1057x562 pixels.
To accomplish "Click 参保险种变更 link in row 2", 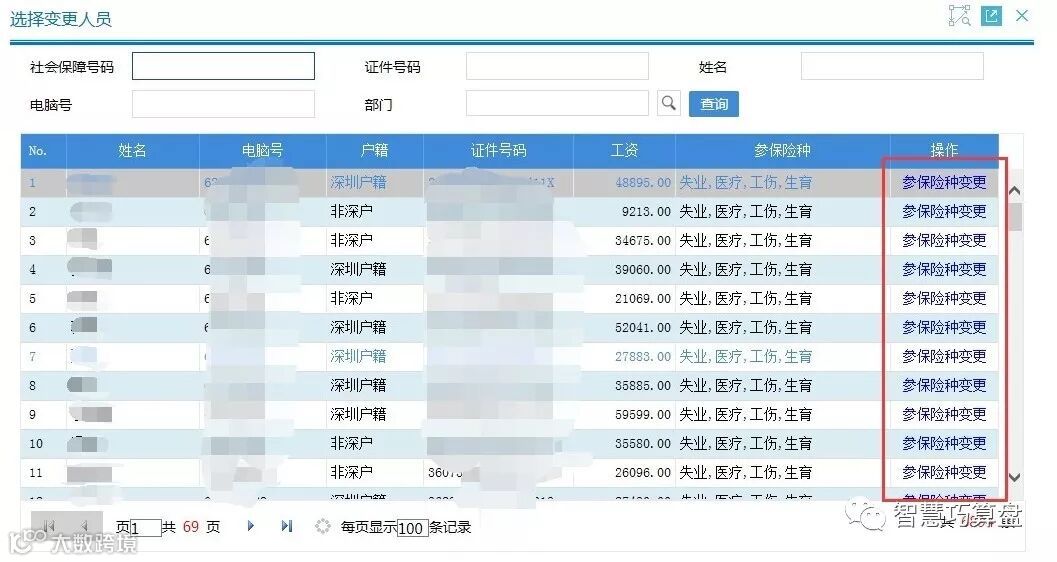I will click(x=944, y=211).
